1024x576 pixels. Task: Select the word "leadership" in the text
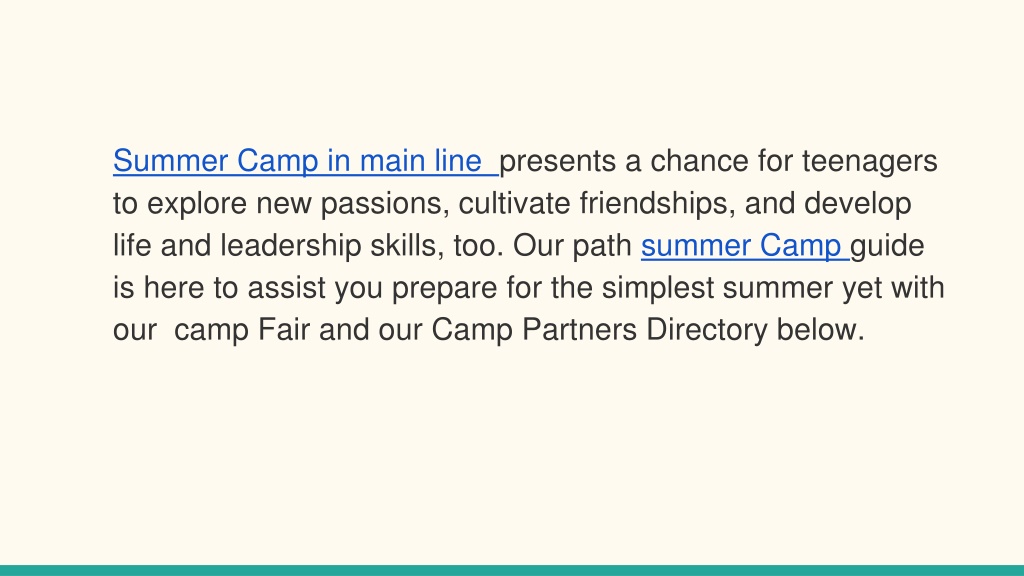291,246
